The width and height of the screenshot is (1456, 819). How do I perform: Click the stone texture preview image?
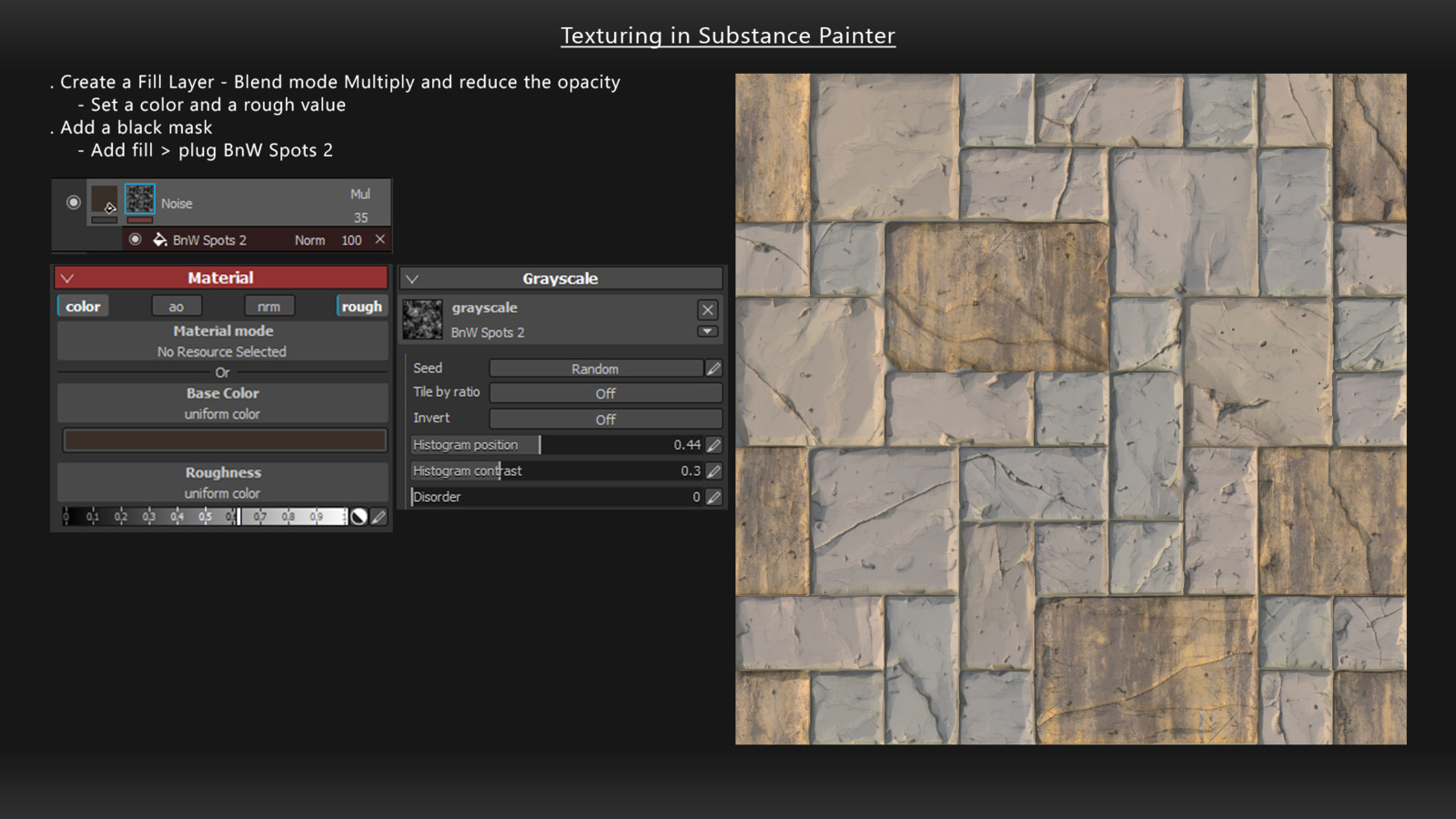click(1071, 409)
